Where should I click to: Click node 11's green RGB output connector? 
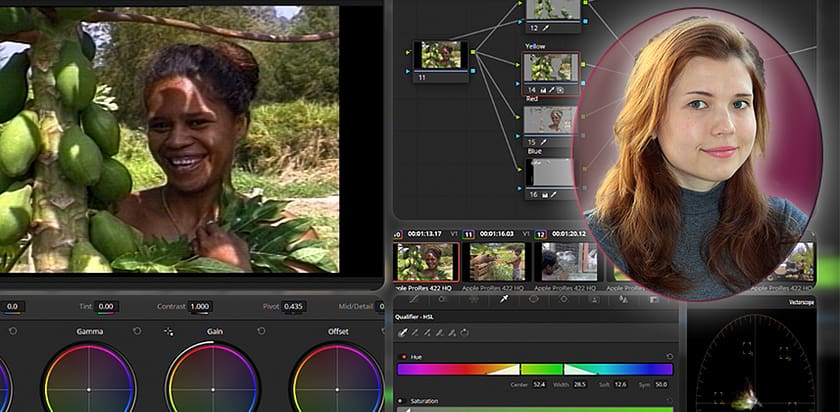pos(472,52)
